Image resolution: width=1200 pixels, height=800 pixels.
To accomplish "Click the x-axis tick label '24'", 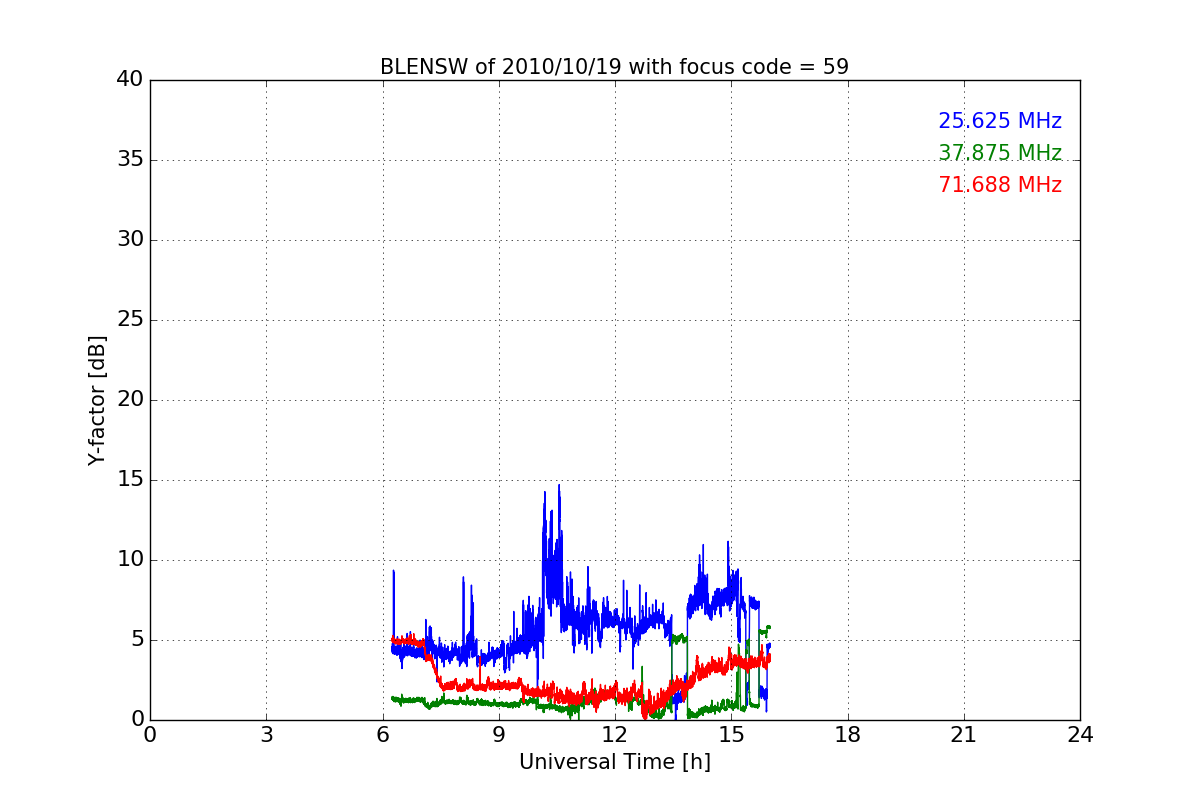I will (x=1080, y=735).
